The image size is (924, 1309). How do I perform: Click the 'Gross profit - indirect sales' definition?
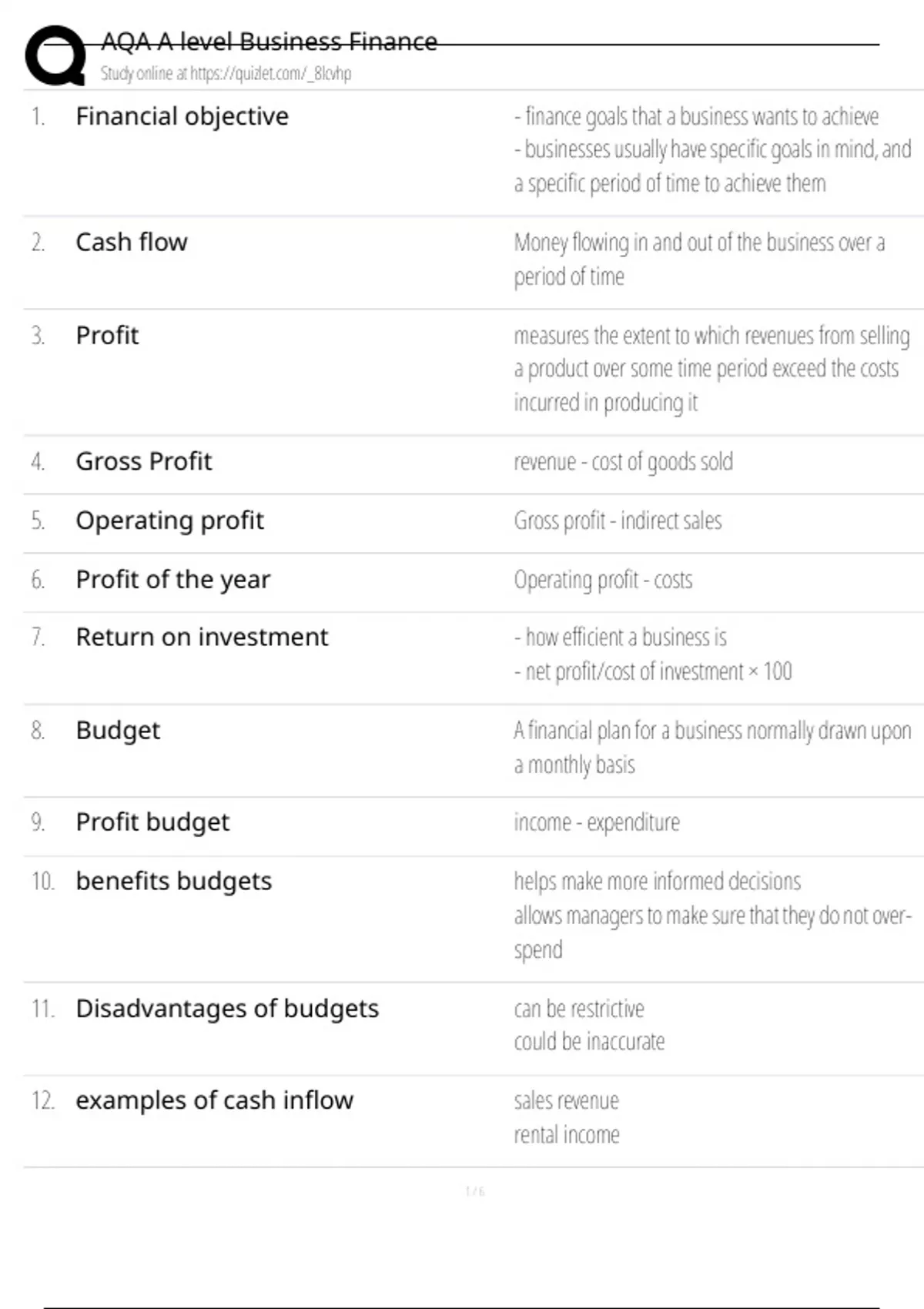(x=618, y=521)
